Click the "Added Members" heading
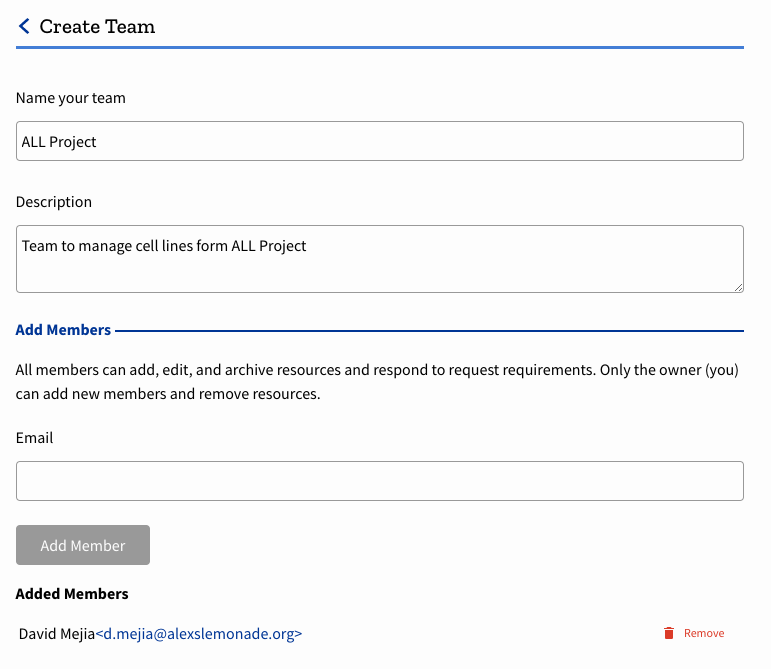771x669 pixels. click(72, 594)
